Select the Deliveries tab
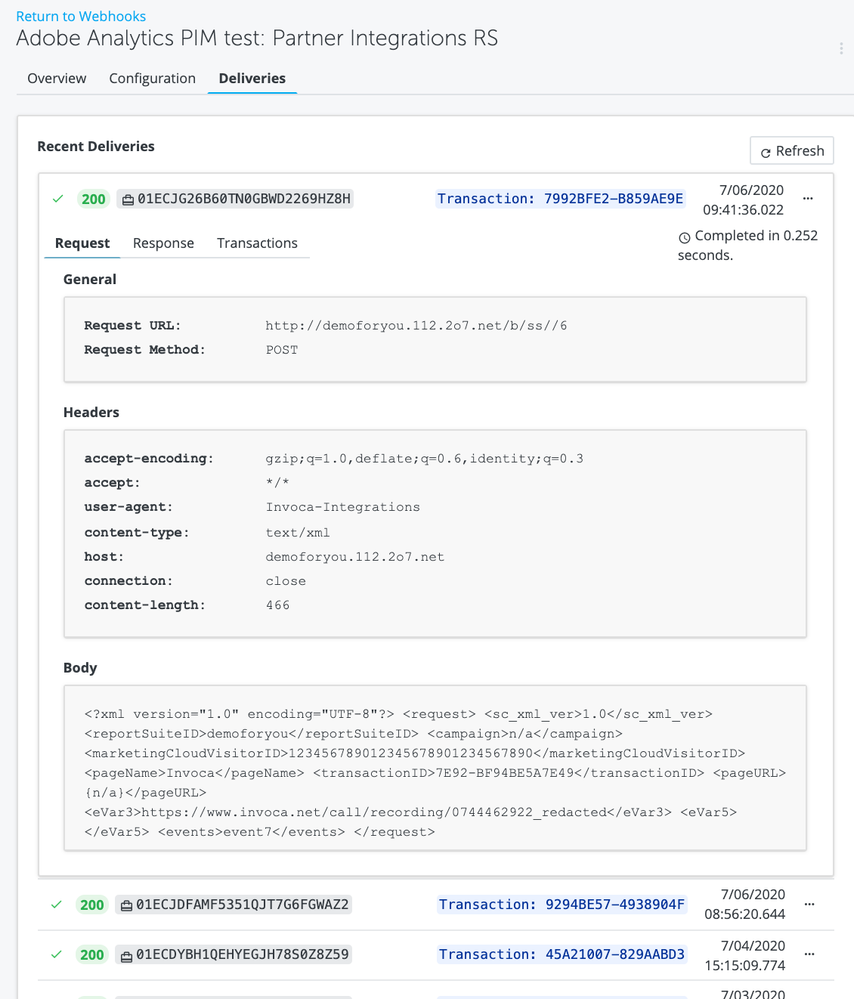The height and width of the screenshot is (999, 854). pyautogui.click(x=252, y=78)
